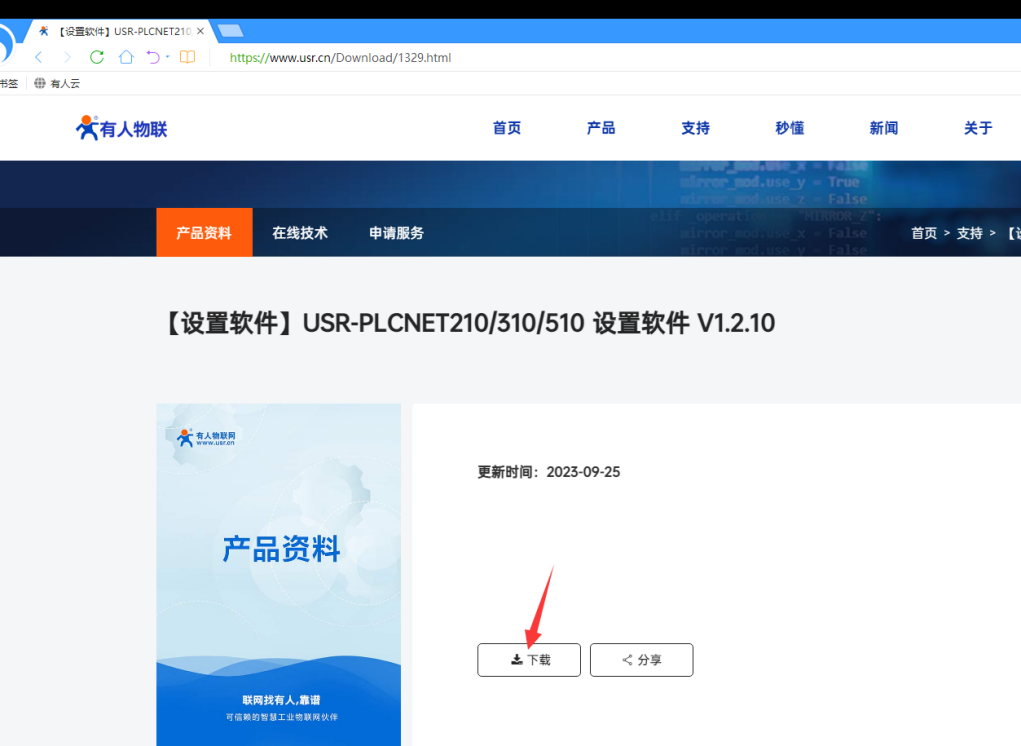Open a new browser tab
Viewport: 1021px width, 746px height.
point(230,30)
